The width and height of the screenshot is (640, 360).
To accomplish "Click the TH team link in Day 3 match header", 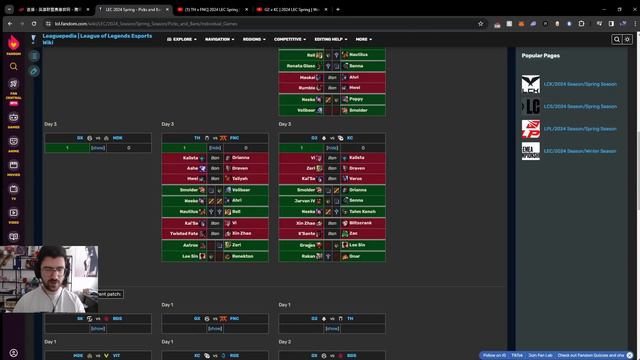I will click(197, 138).
